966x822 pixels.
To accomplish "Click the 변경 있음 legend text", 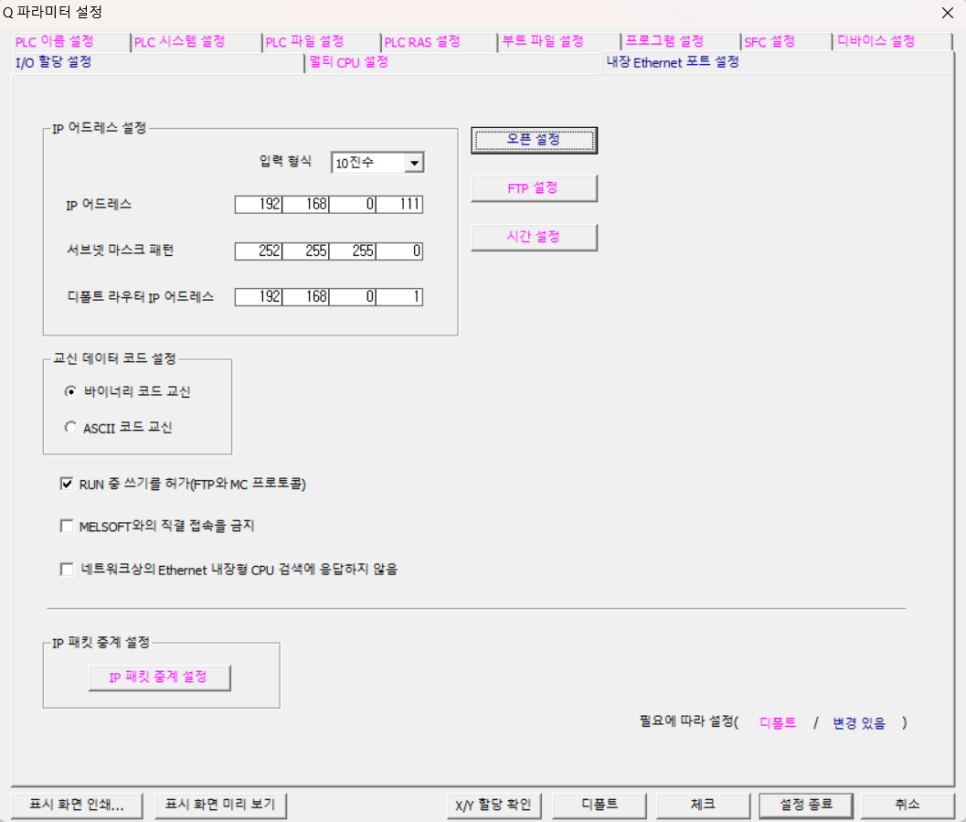I will tap(859, 723).
